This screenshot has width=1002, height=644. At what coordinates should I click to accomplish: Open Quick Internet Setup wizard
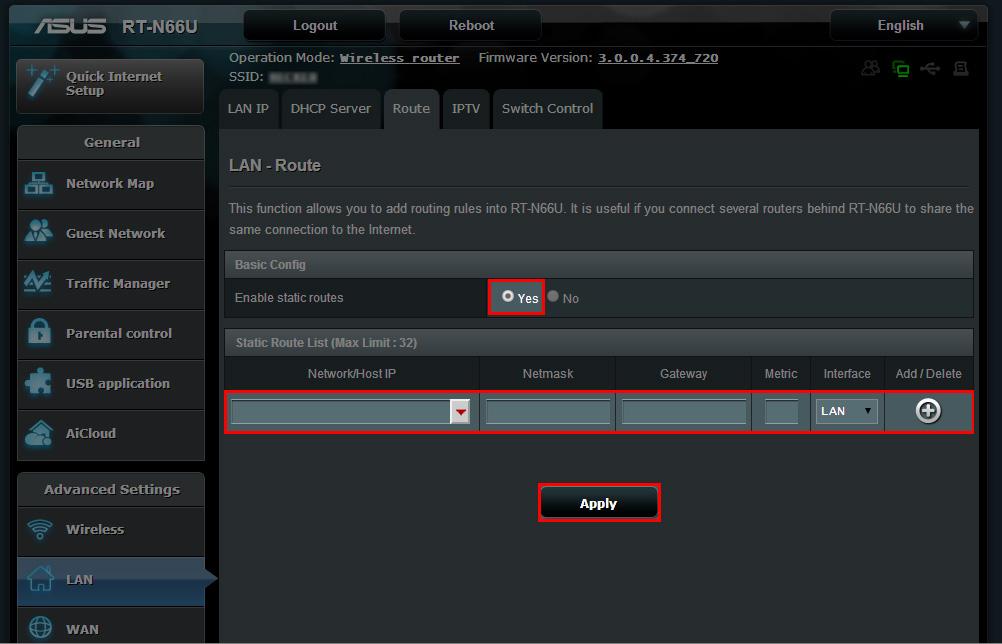click(x=110, y=86)
